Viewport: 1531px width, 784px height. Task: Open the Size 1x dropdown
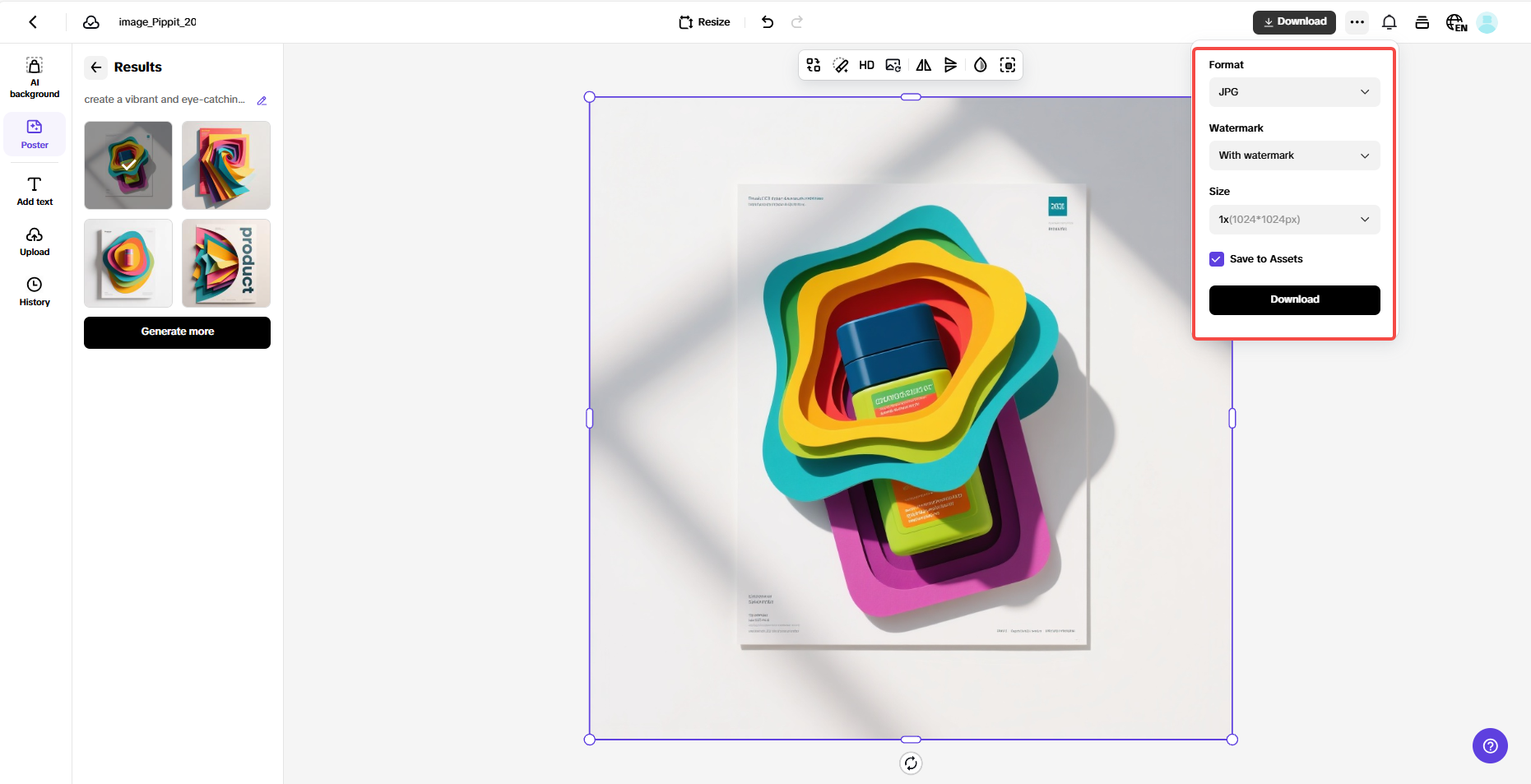coord(1293,220)
